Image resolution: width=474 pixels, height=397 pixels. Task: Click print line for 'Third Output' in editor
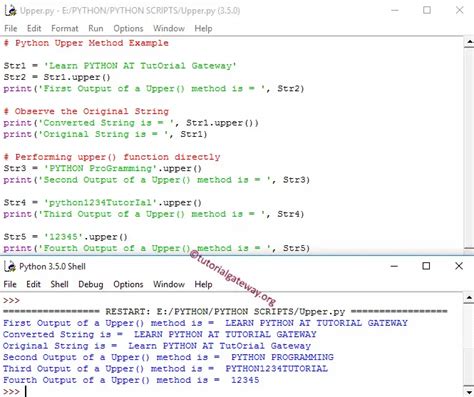(x=154, y=214)
